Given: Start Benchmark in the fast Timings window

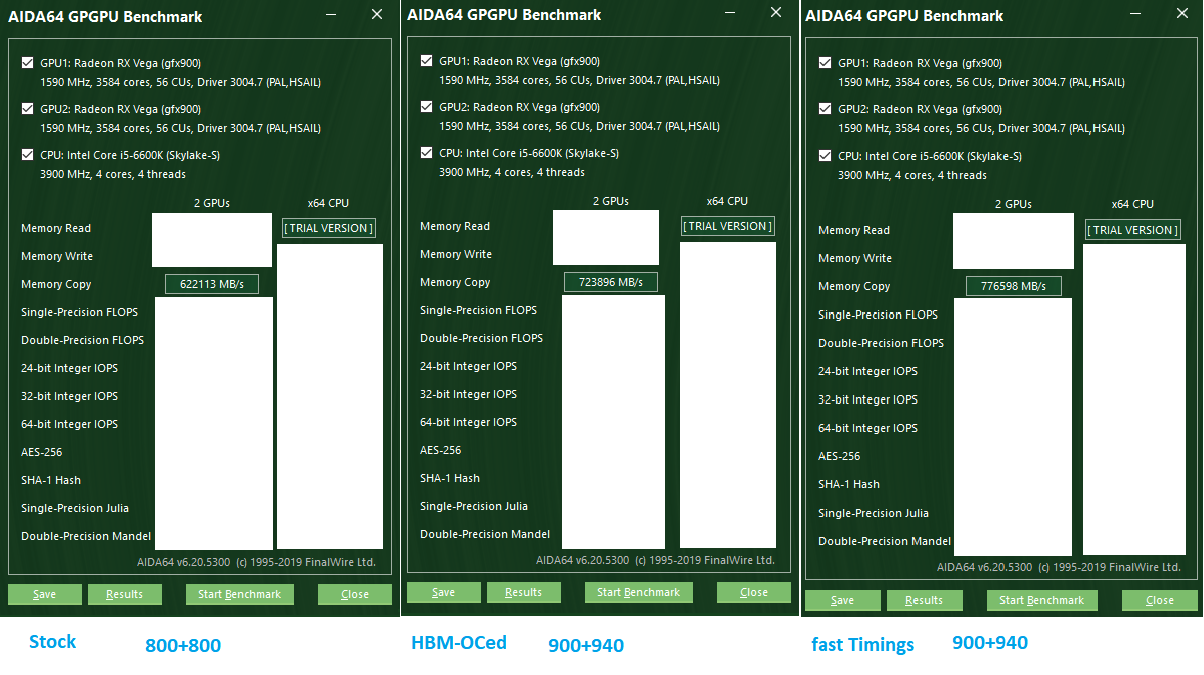Looking at the screenshot, I should point(1042,600).
